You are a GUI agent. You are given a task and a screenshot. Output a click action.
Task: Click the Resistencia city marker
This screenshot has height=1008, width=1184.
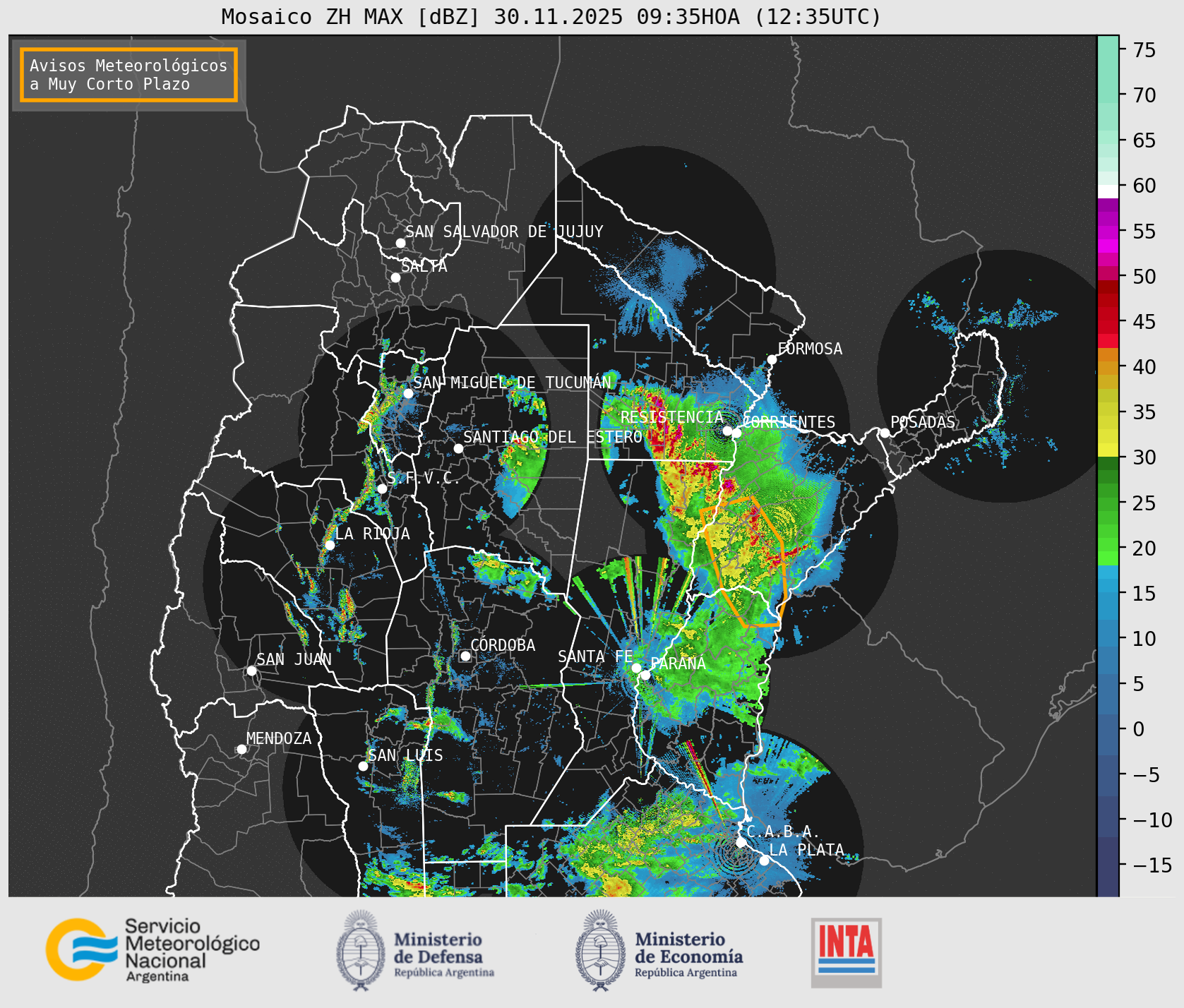(727, 431)
